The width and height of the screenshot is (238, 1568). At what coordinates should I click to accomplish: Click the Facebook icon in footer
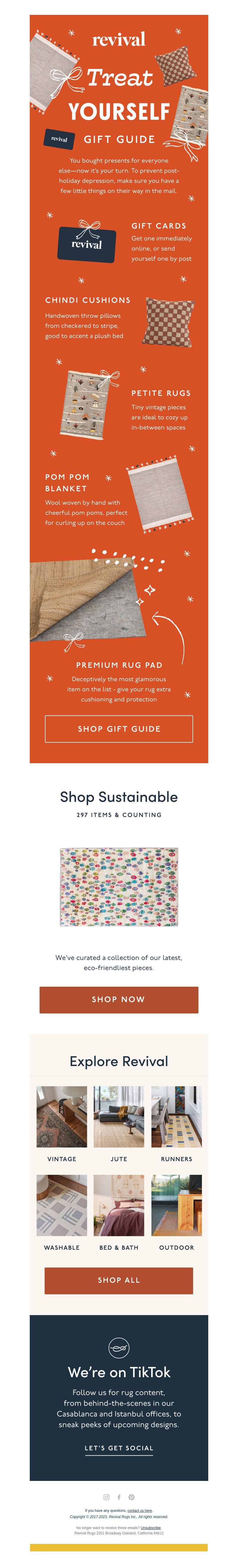119,1497
